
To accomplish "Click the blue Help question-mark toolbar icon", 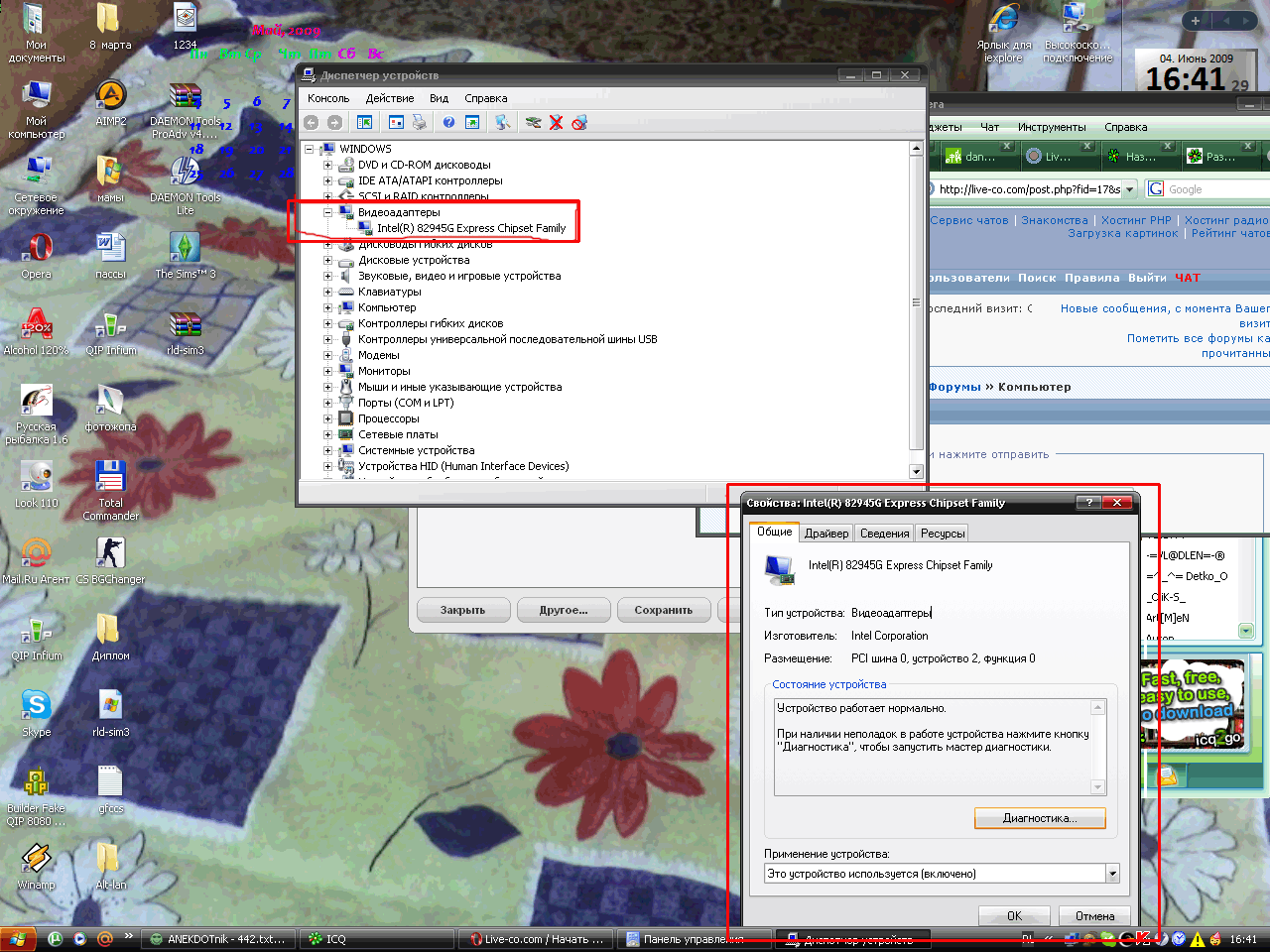I will (x=448, y=122).
